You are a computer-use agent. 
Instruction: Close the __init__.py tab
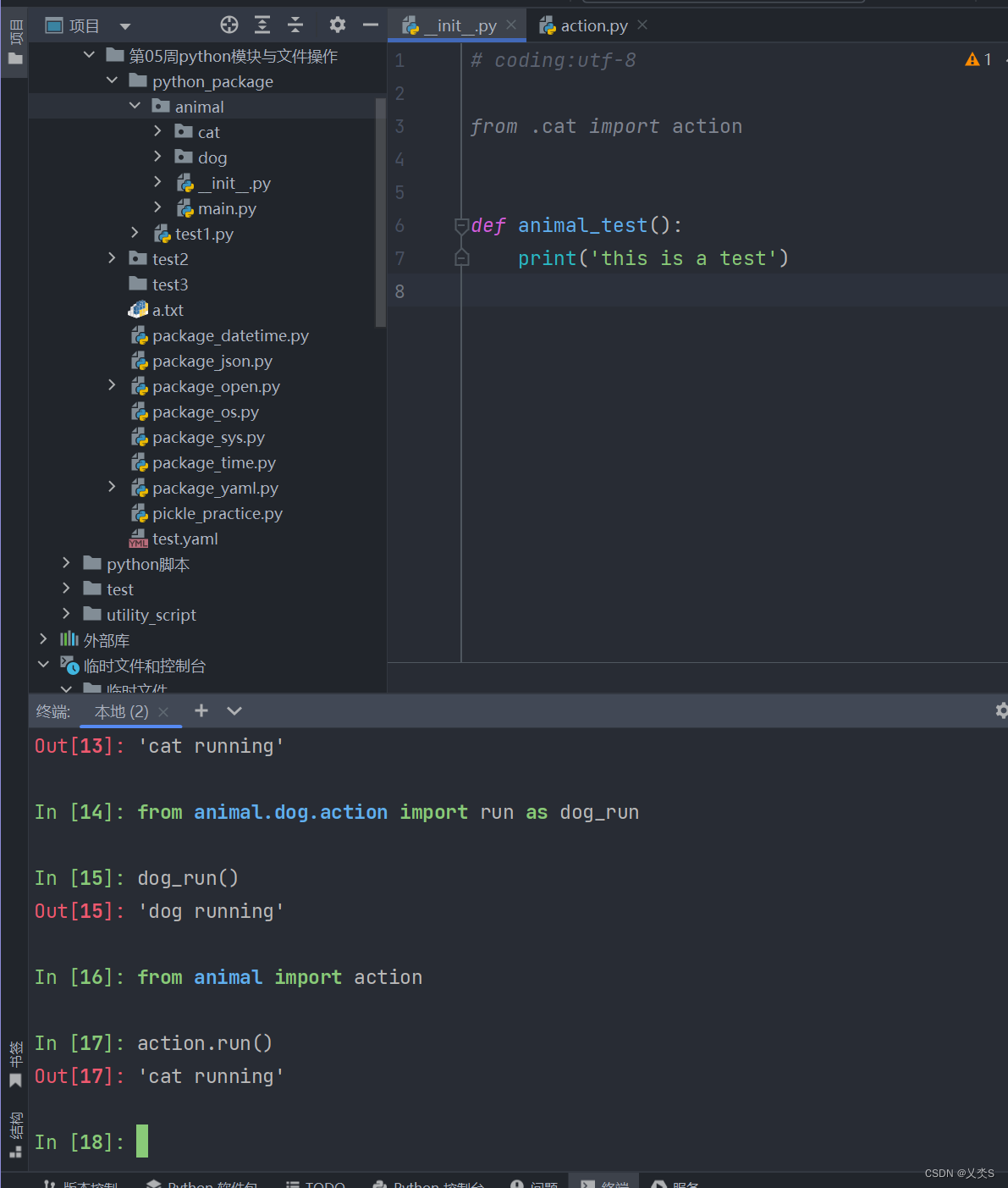tap(511, 25)
